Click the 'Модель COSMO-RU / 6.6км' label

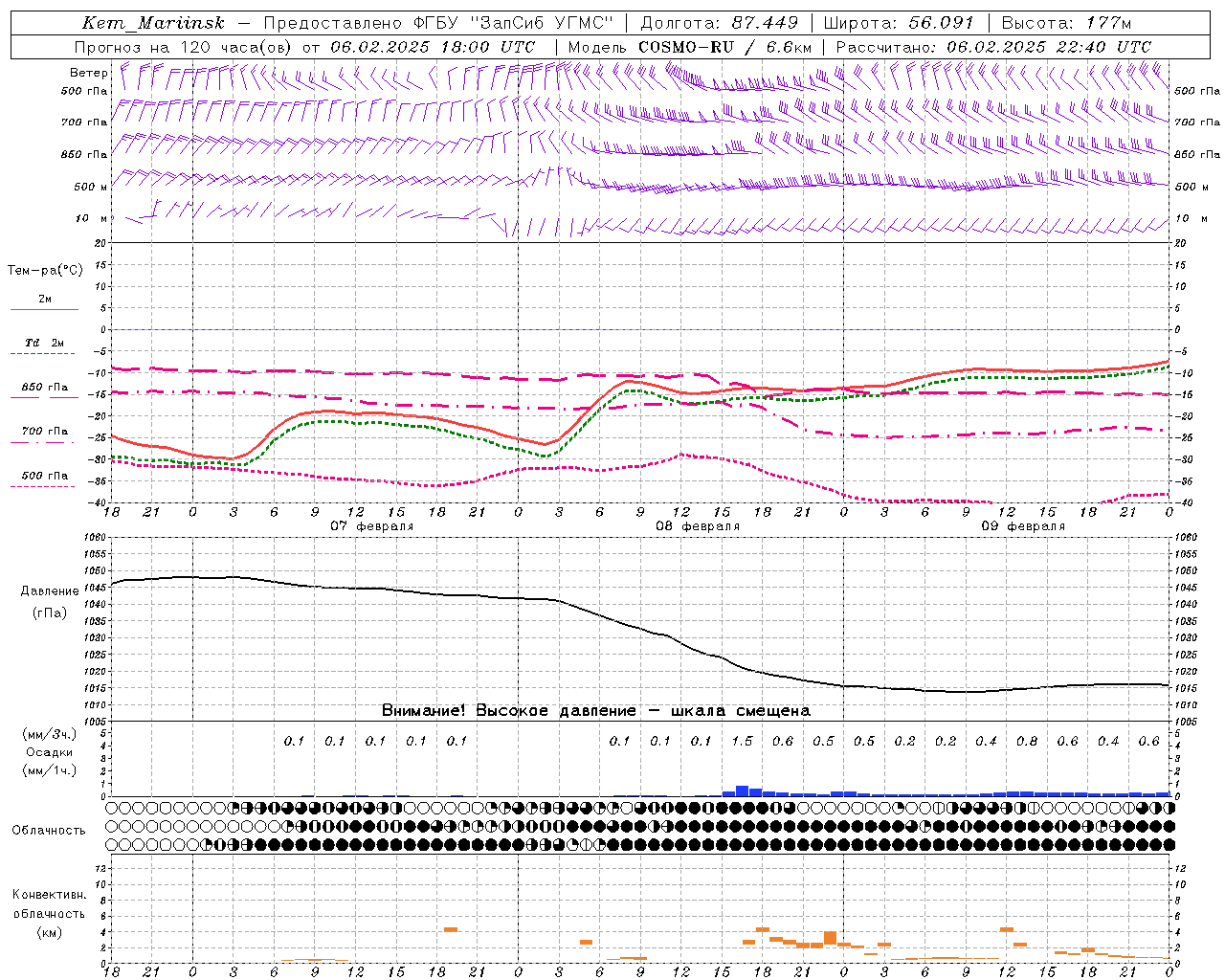pyautogui.click(x=690, y=47)
